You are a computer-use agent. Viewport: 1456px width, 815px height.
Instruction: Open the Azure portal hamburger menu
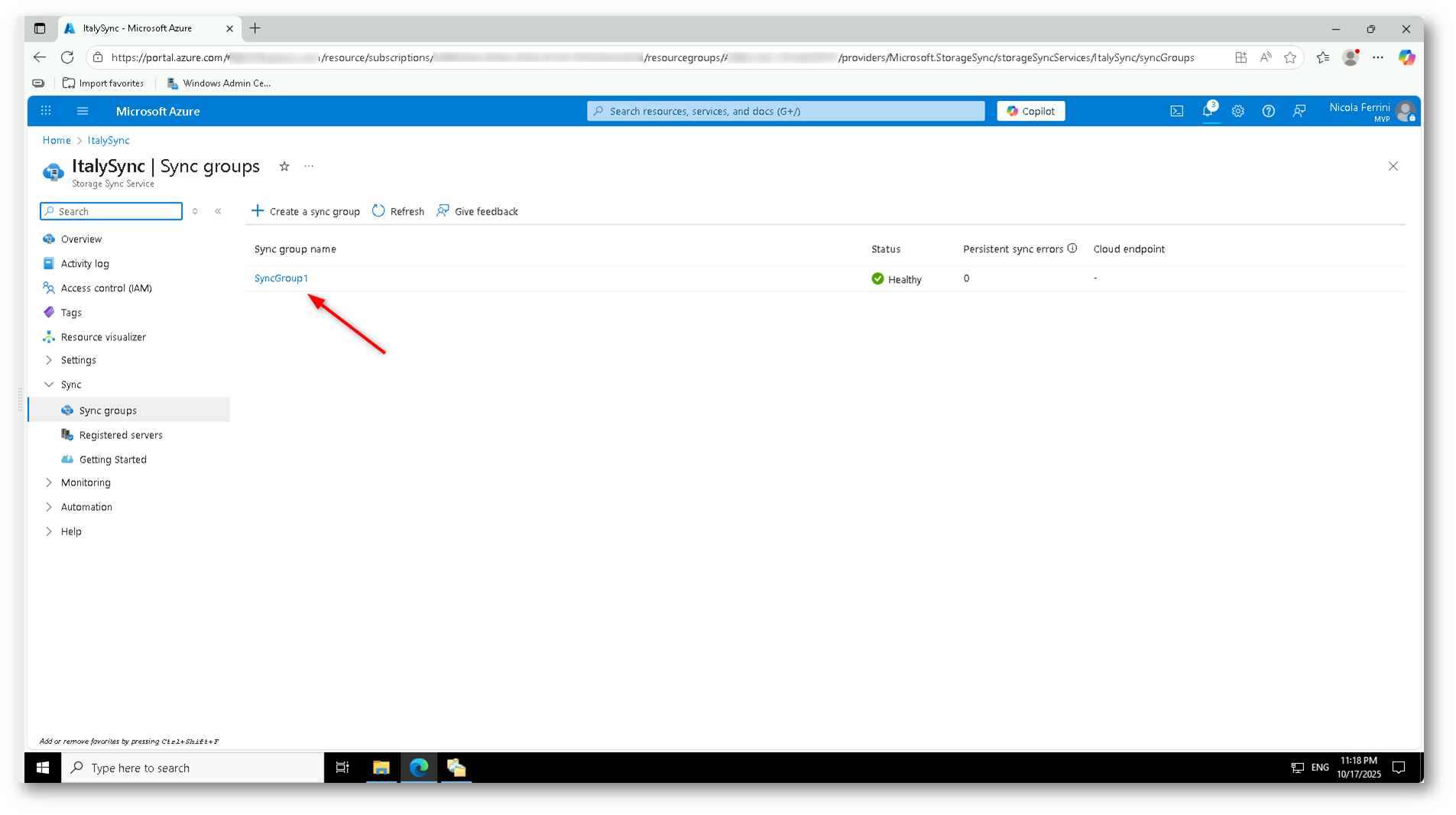click(x=83, y=112)
